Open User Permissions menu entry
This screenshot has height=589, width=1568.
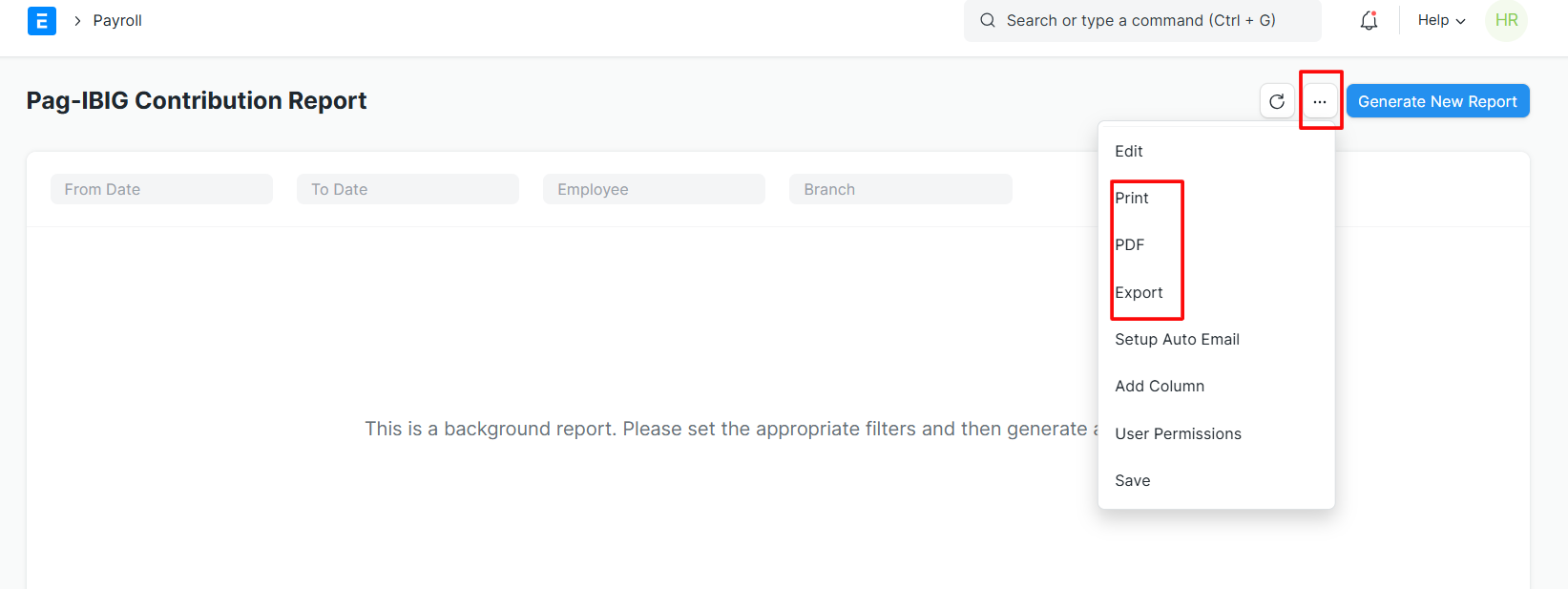pyautogui.click(x=1216, y=433)
